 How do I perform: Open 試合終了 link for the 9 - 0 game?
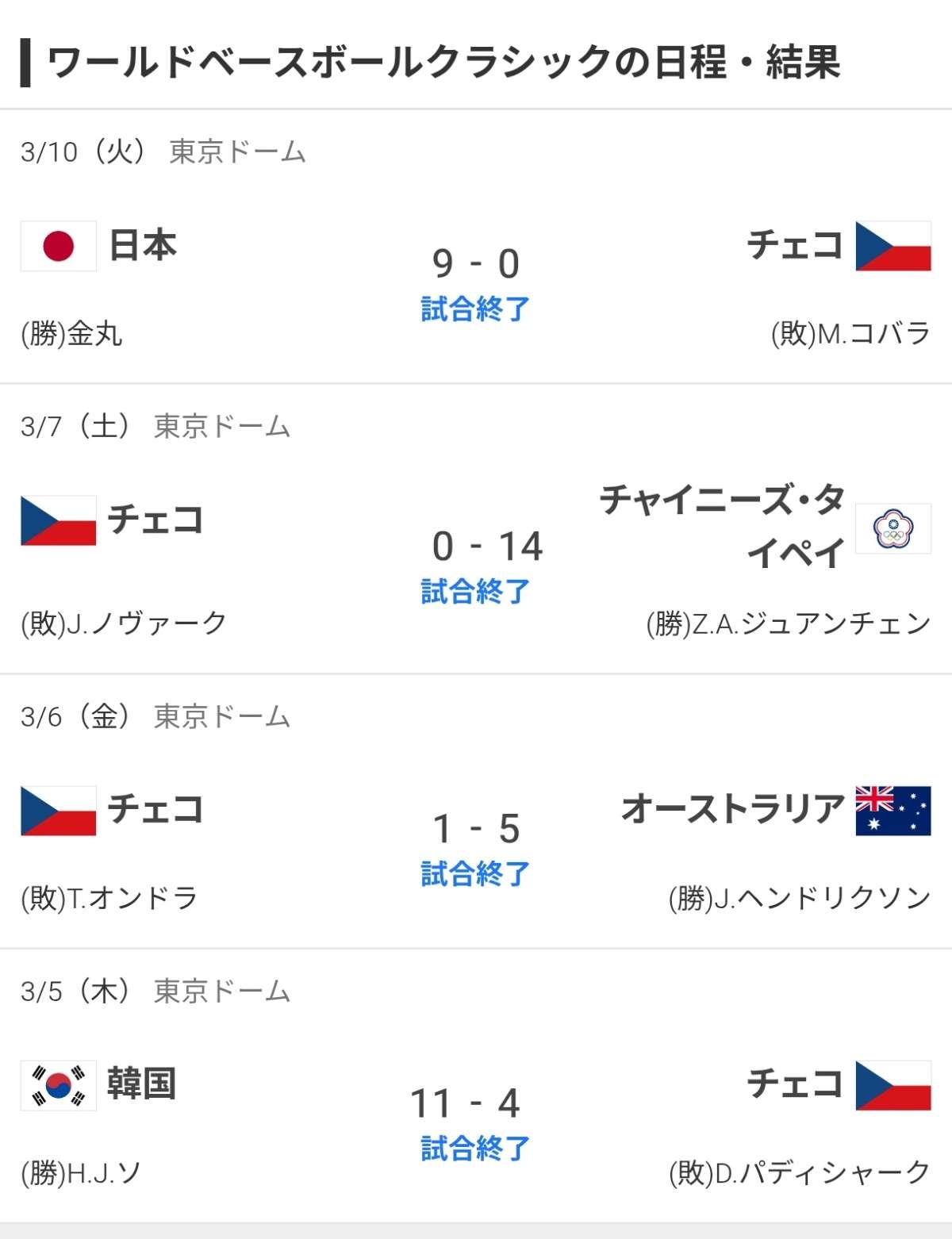pos(475,309)
